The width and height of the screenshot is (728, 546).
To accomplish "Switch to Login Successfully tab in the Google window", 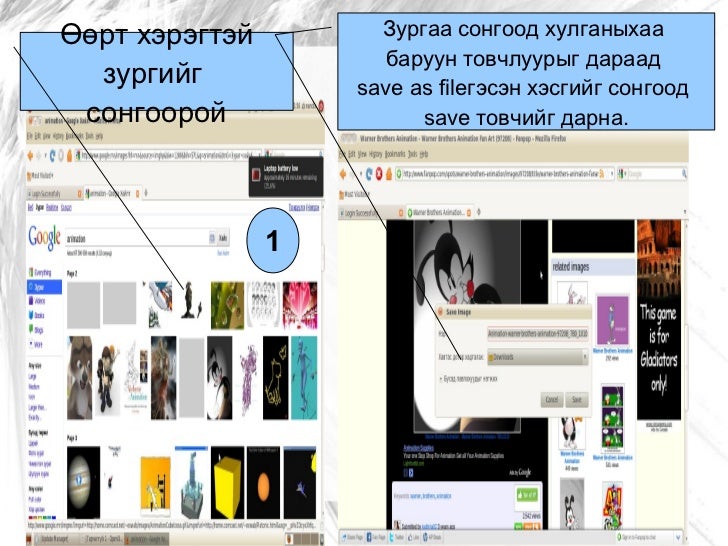I will point(55,193).
